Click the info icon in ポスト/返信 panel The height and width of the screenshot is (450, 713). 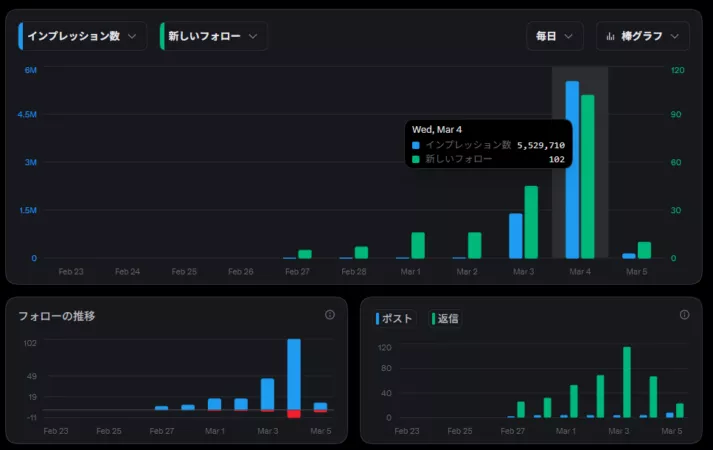[684, 315]
